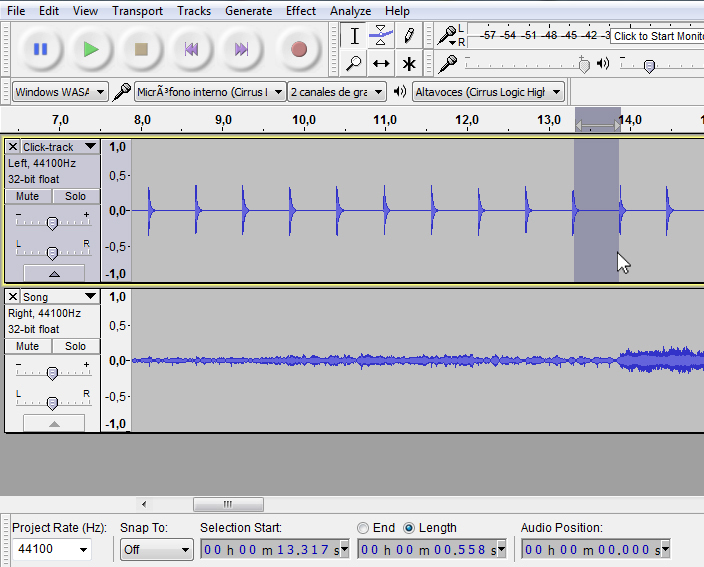Viewport: 704px width, 567px height.
Task: Select the Selection (I-beam) tool
Action: (x=354, y=36)
